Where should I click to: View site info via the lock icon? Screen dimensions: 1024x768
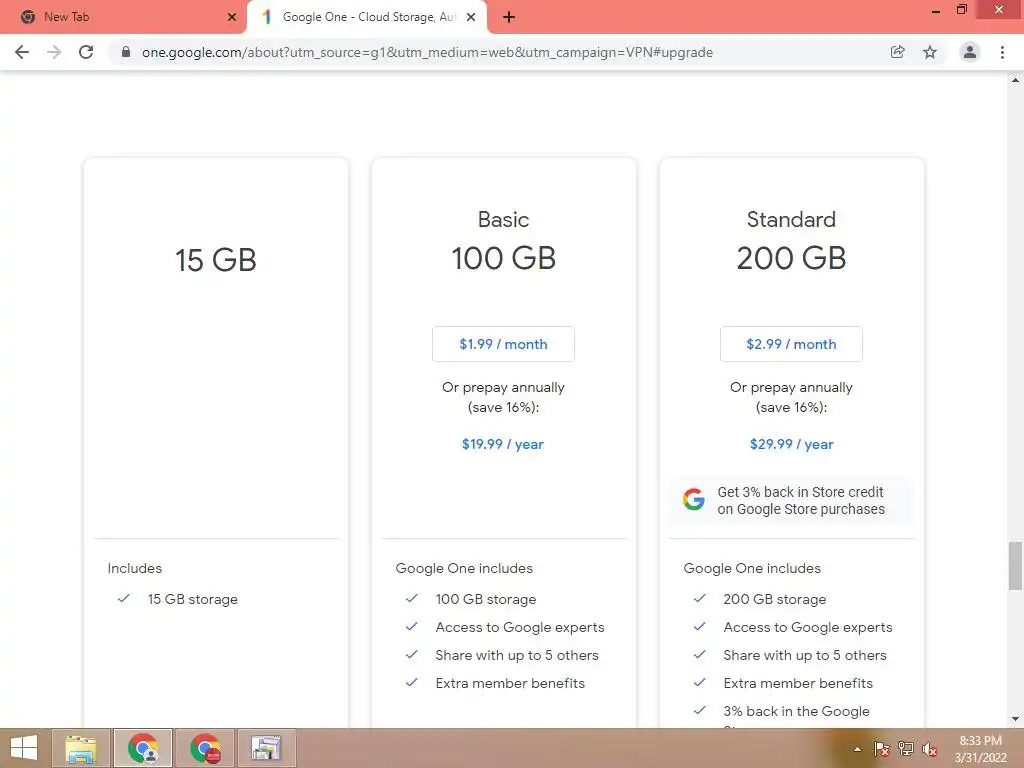[x=126, y=52]
